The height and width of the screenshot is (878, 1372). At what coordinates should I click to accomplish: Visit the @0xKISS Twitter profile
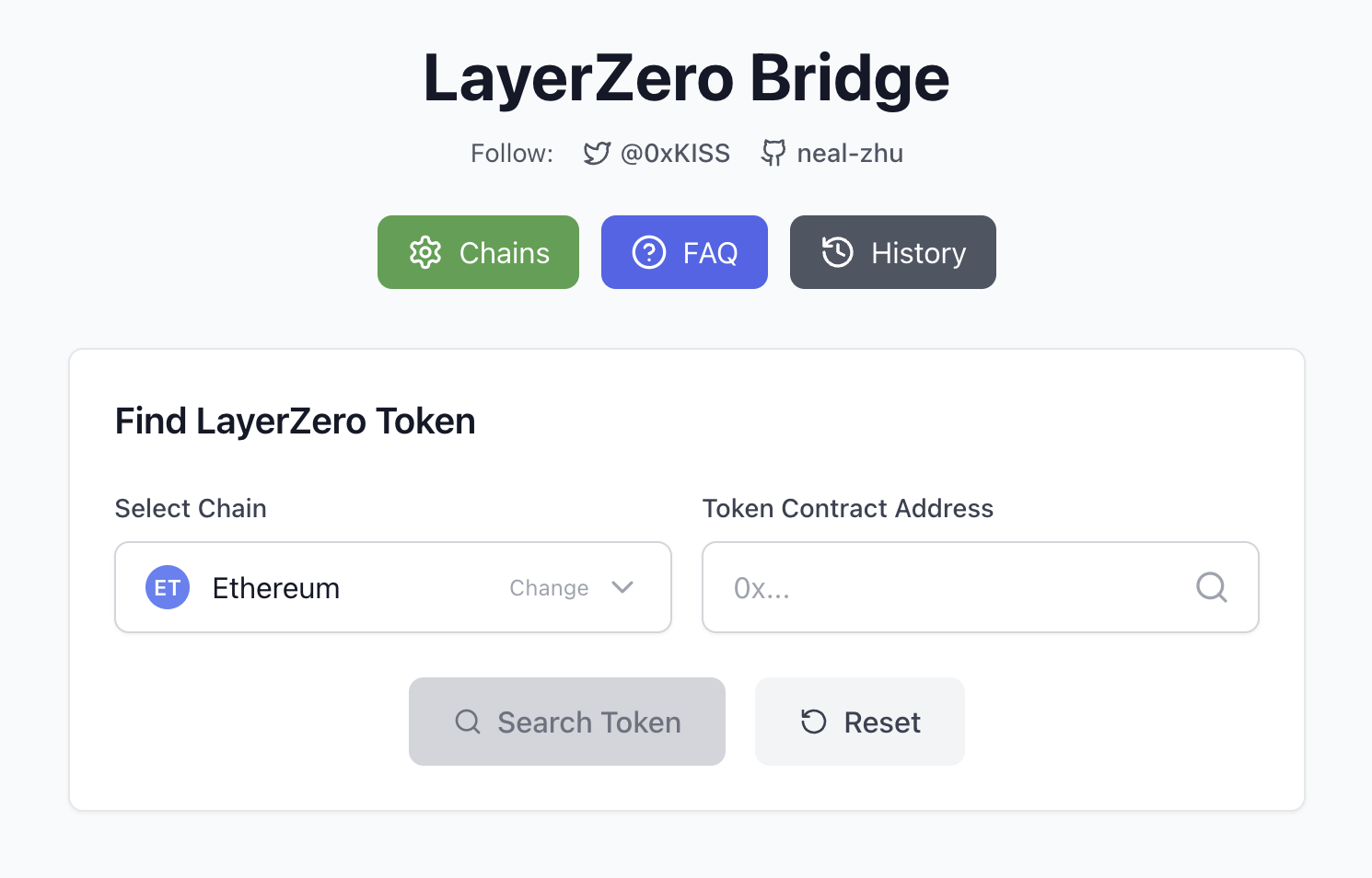(675, 154)
